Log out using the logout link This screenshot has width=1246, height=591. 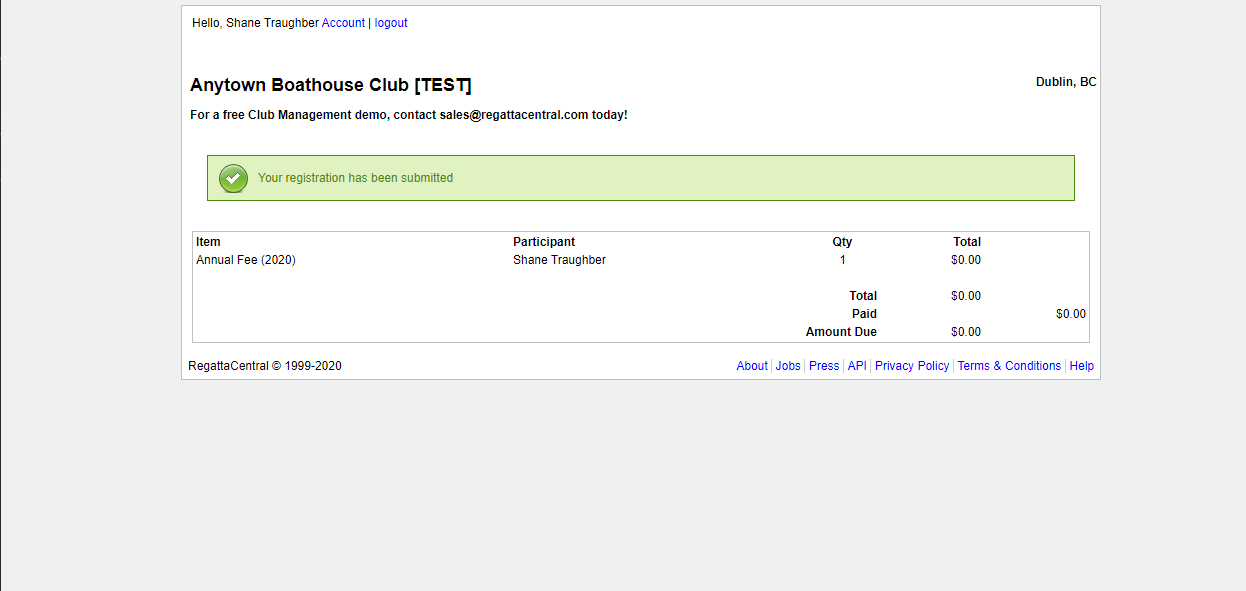[391, 23]
